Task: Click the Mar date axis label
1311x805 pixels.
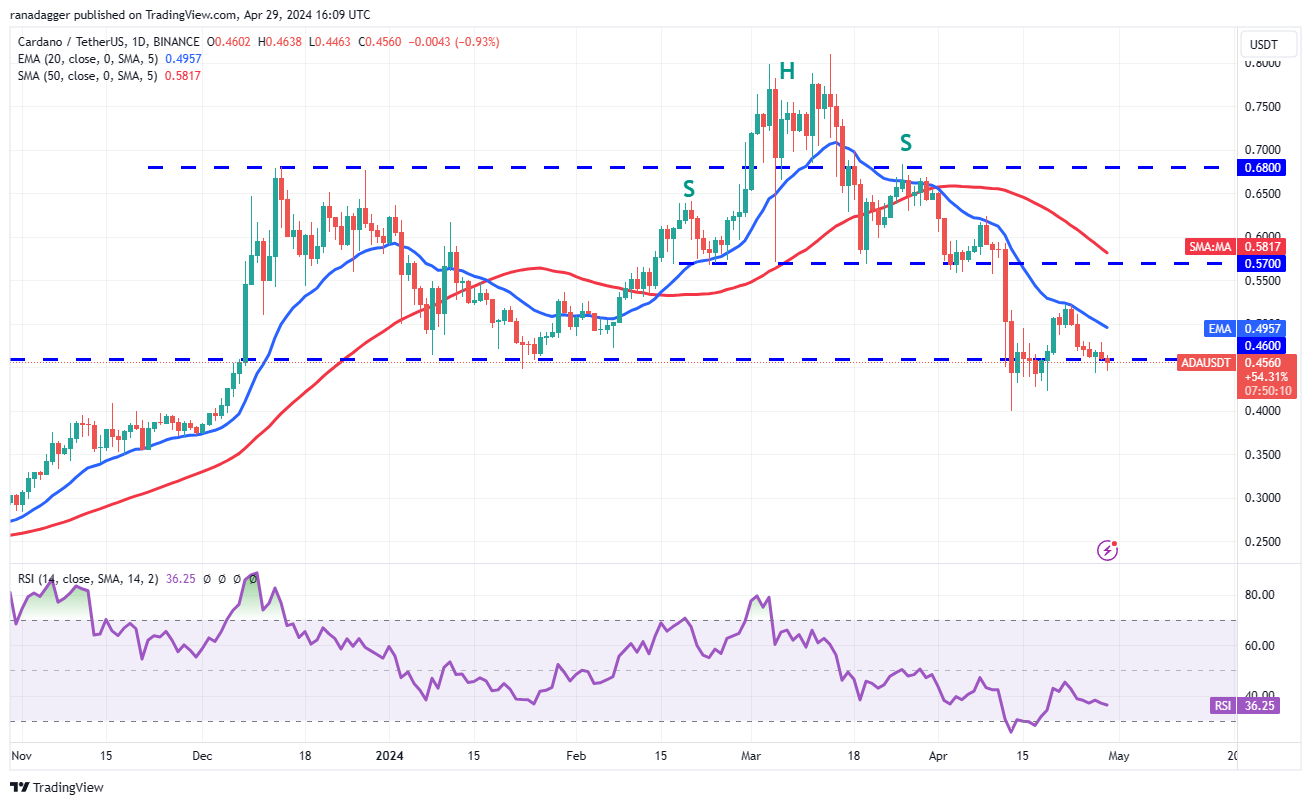Action: pyautogui.click(x=750, y=757)
